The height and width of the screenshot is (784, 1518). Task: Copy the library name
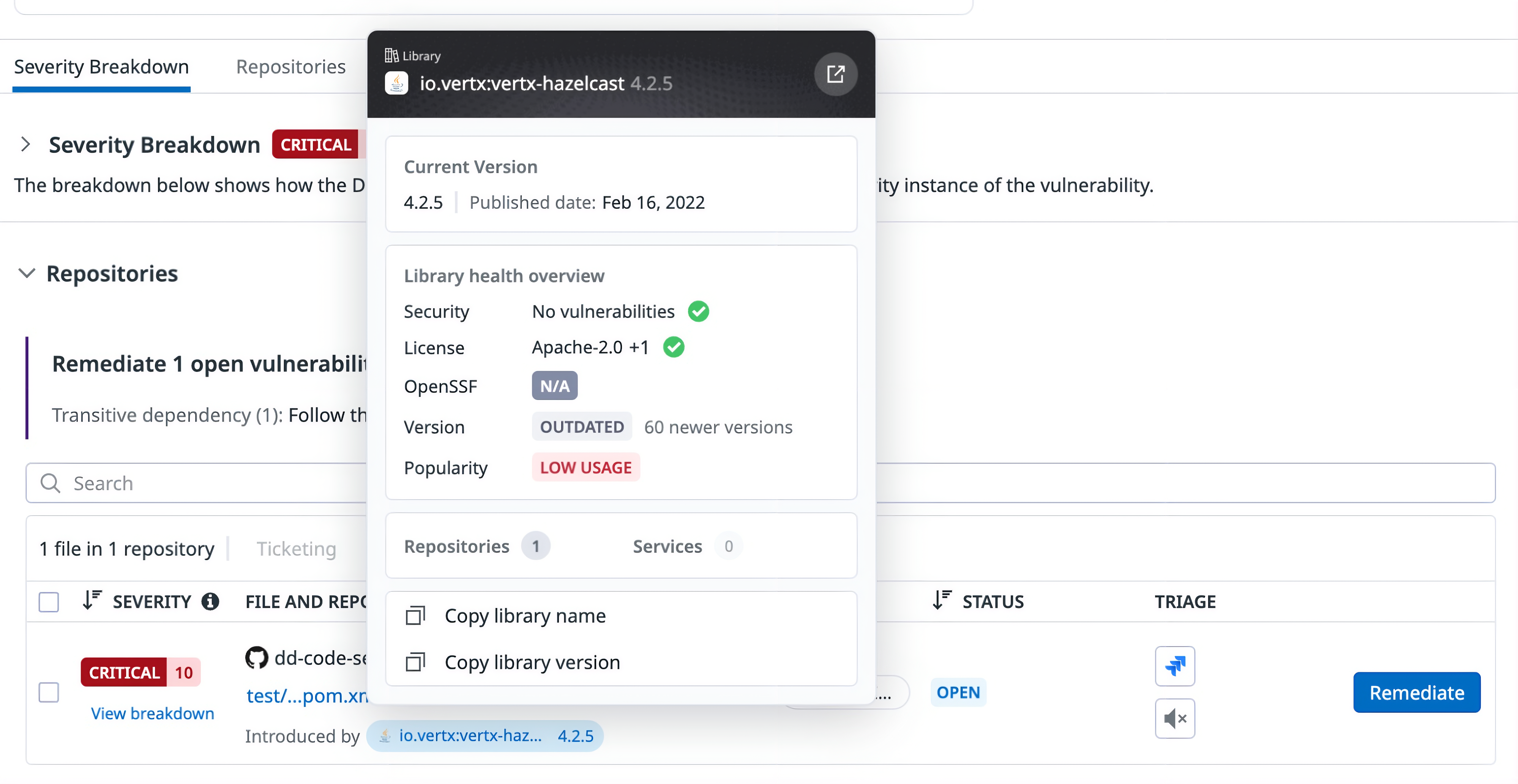525,616
